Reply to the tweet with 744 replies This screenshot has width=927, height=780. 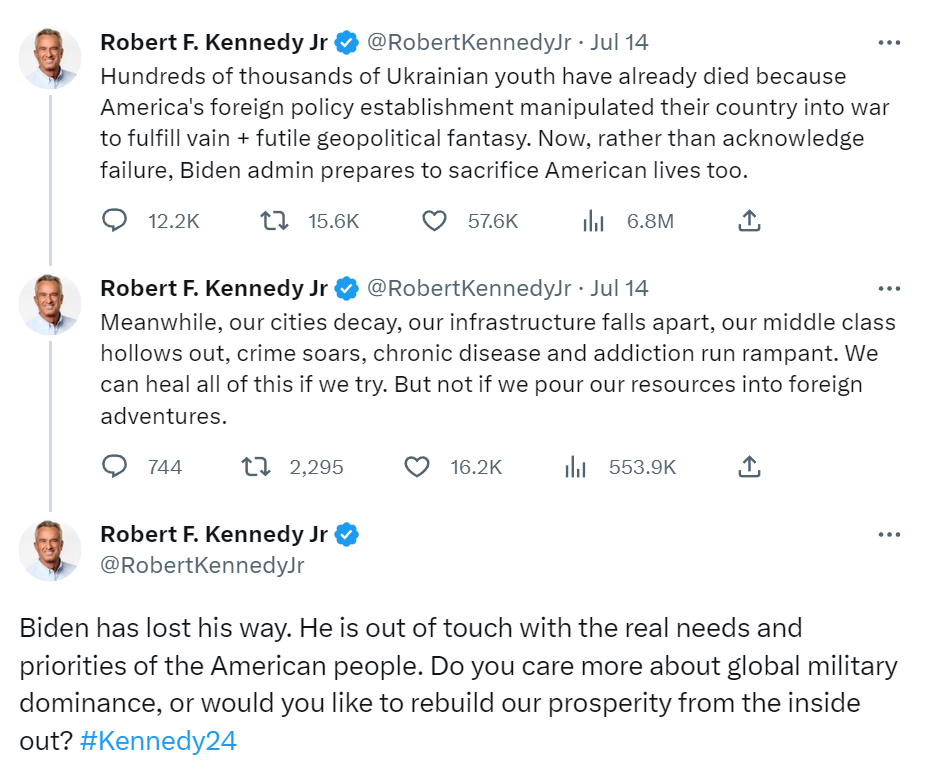coord(115,466)
